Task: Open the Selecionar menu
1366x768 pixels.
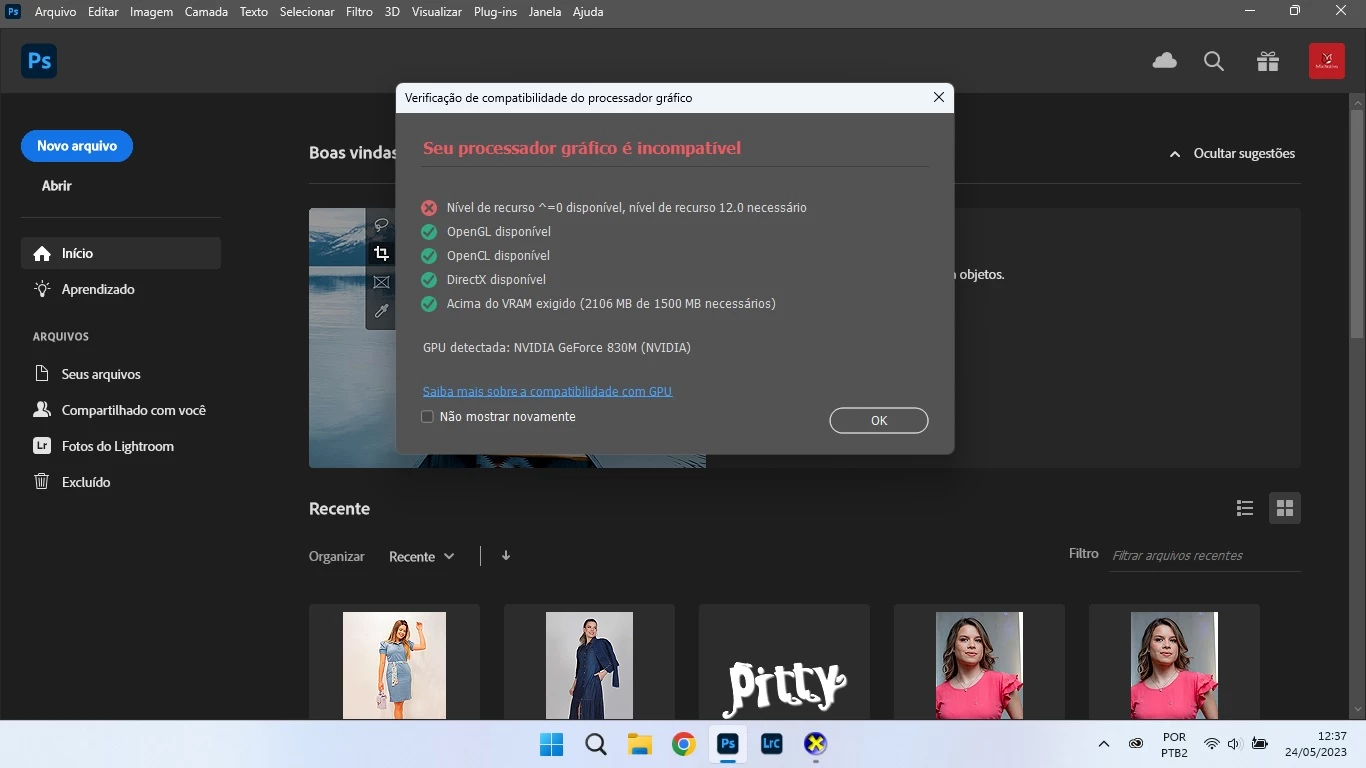Action: [307, 12]
